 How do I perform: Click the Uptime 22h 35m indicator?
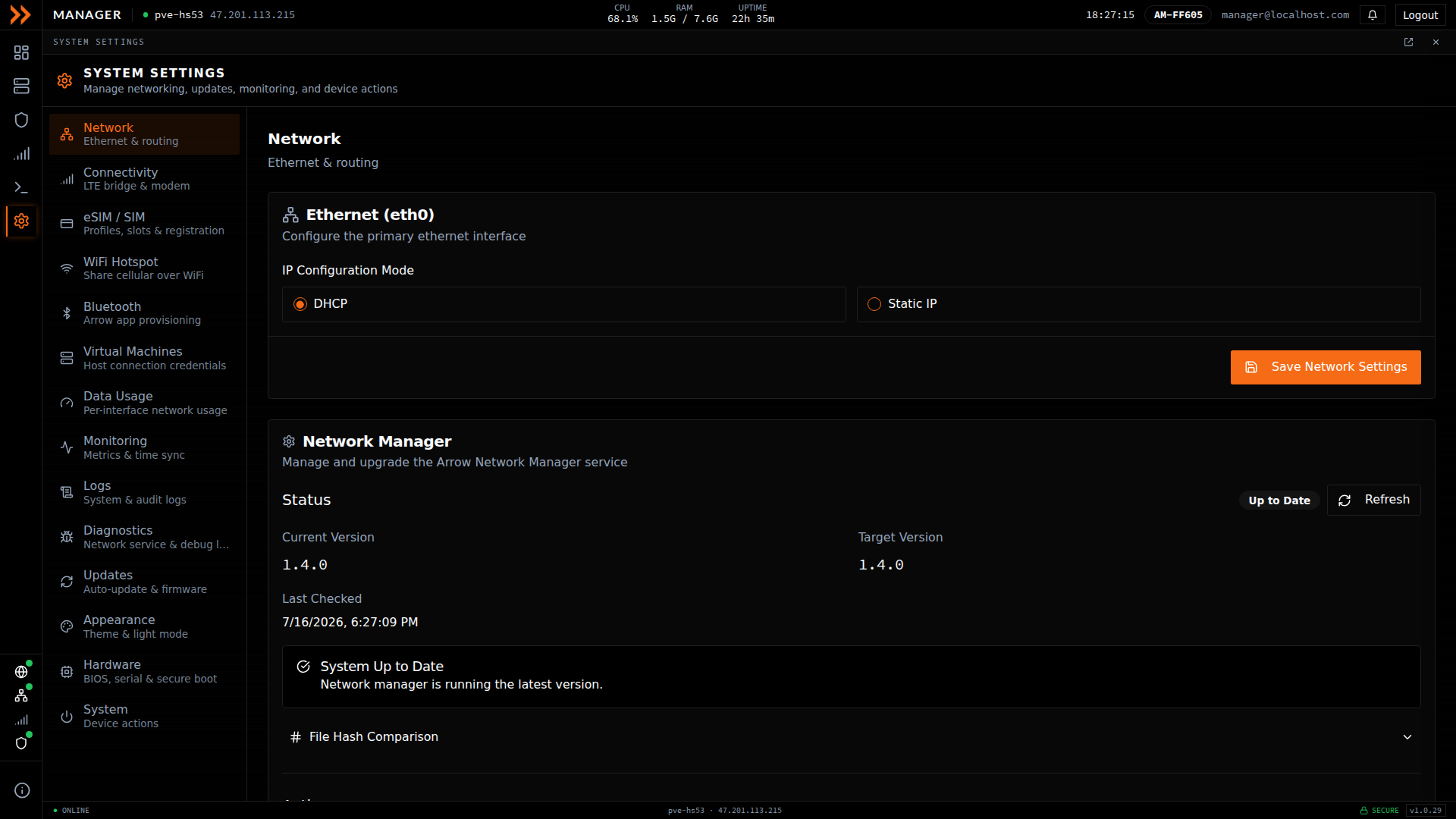coord(752,14)
